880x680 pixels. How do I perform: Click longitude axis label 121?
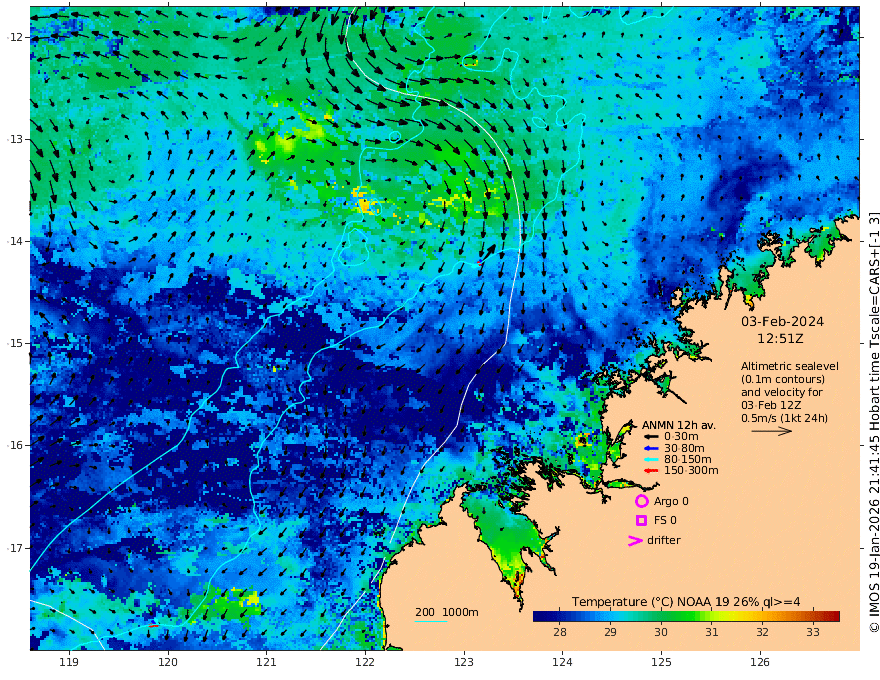[x=267, y=663]
